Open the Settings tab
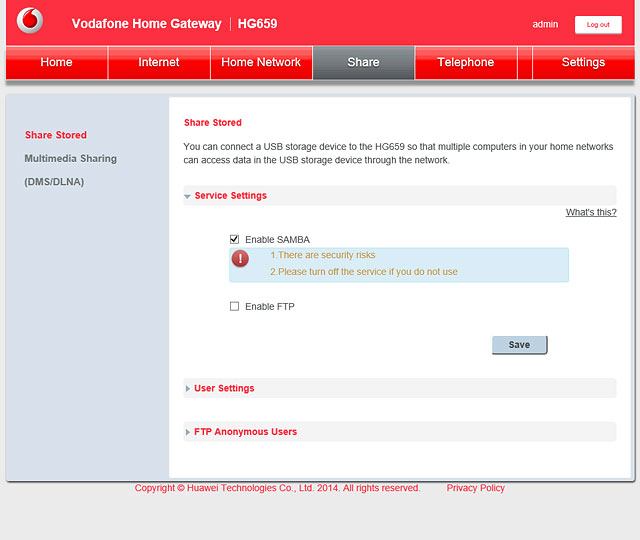Viewport: 640px width, 540px height. pos(583,62)
